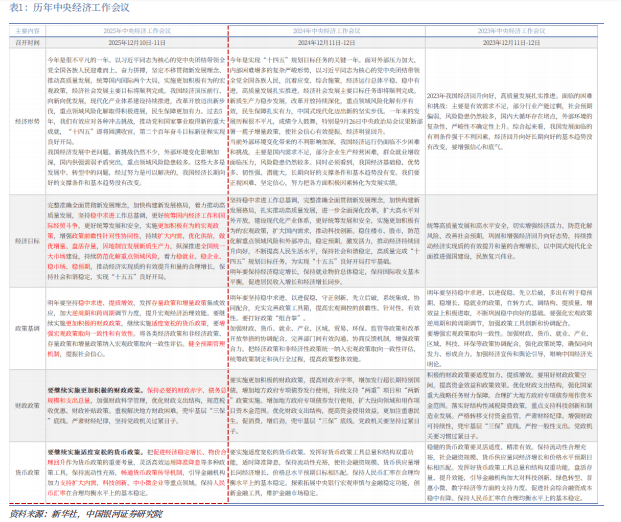Select the 主要内容 header cell
The width and height of the screenshot is (621, 522).
pos(27,31)
